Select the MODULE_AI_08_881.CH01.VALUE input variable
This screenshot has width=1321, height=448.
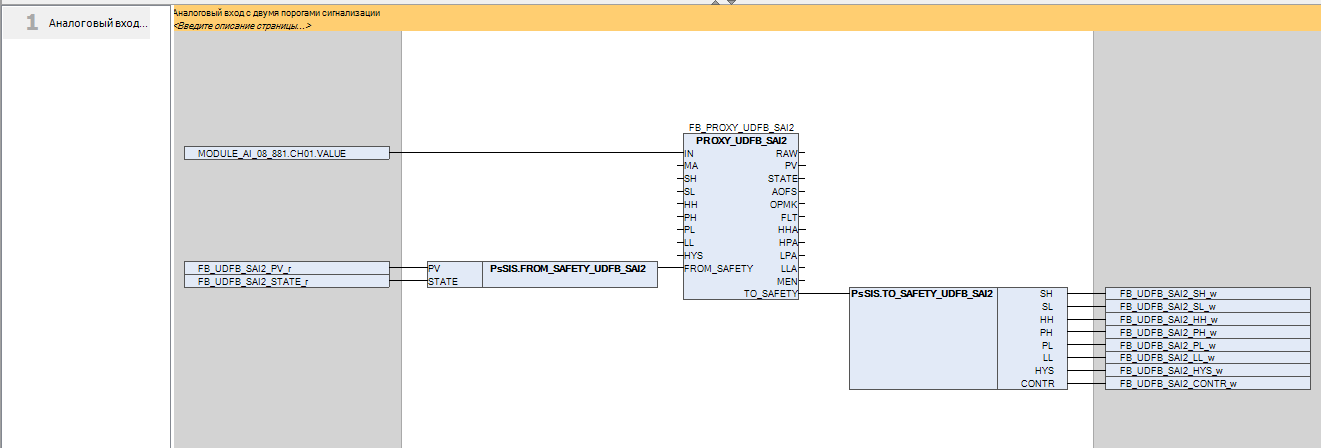point(286,153)
